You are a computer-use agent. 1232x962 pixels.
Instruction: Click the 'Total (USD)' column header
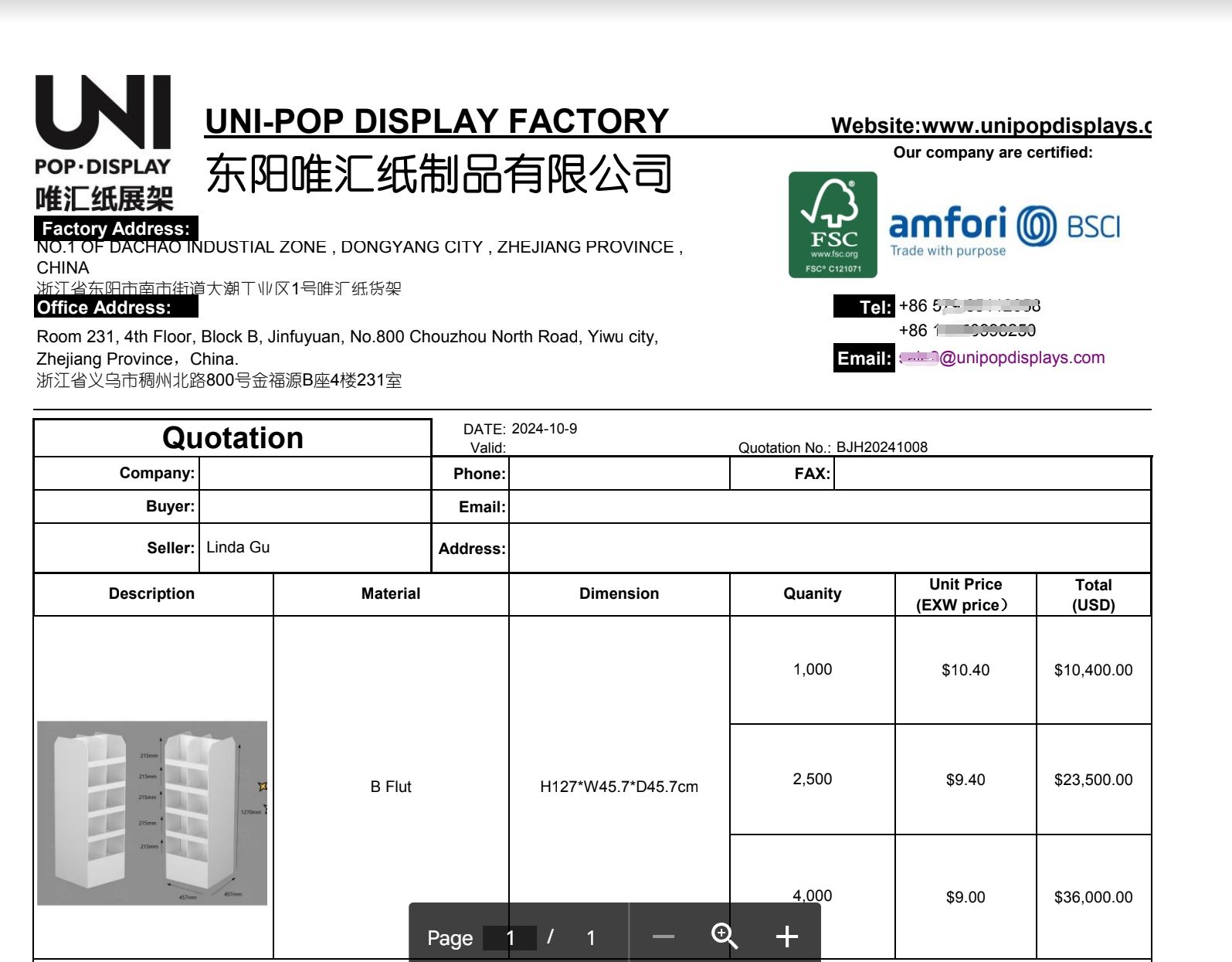pos(1093,594)
